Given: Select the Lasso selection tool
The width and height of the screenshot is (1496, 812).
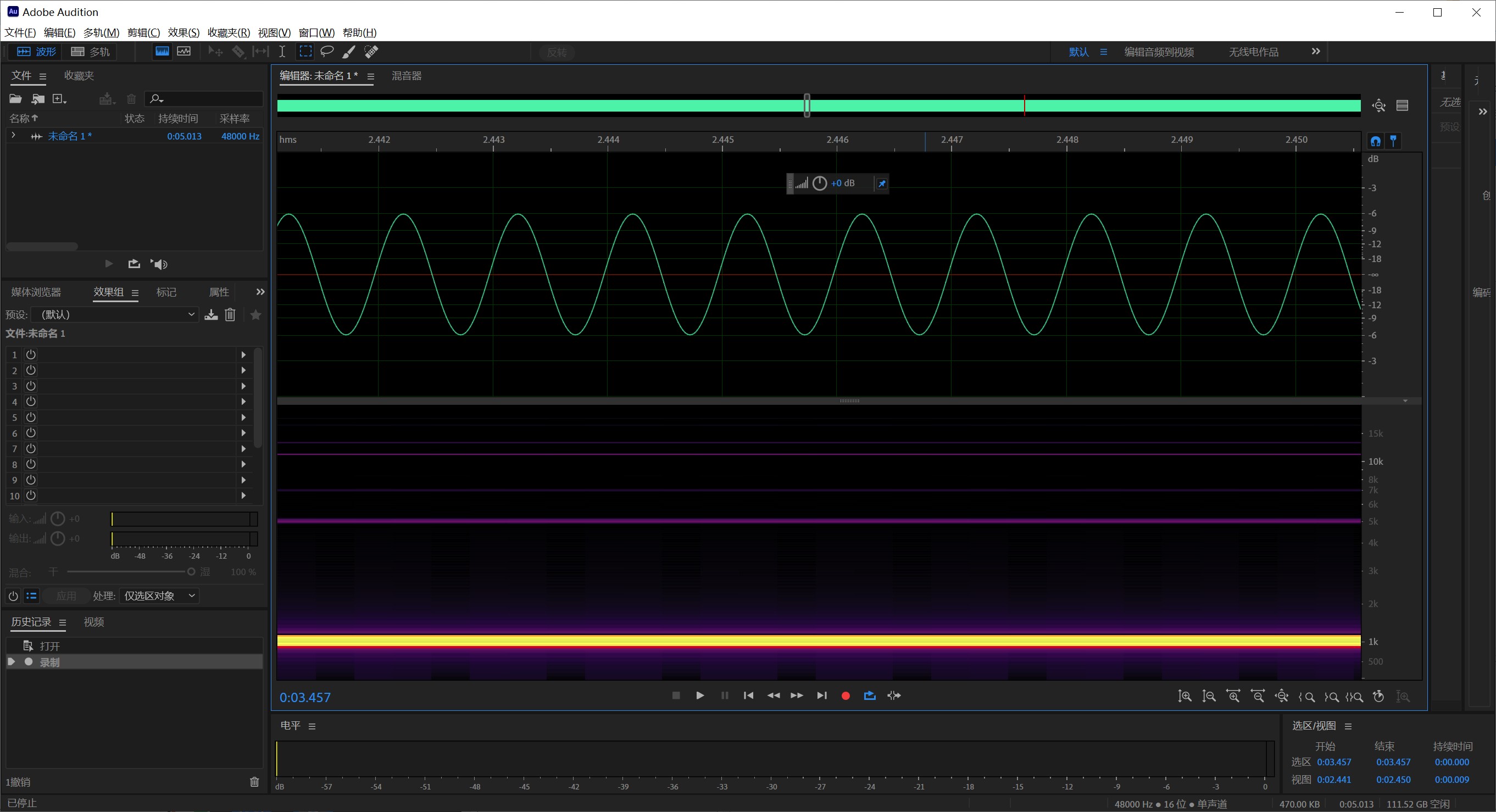Looking at the screenshot, I should (x=327, y=51).
